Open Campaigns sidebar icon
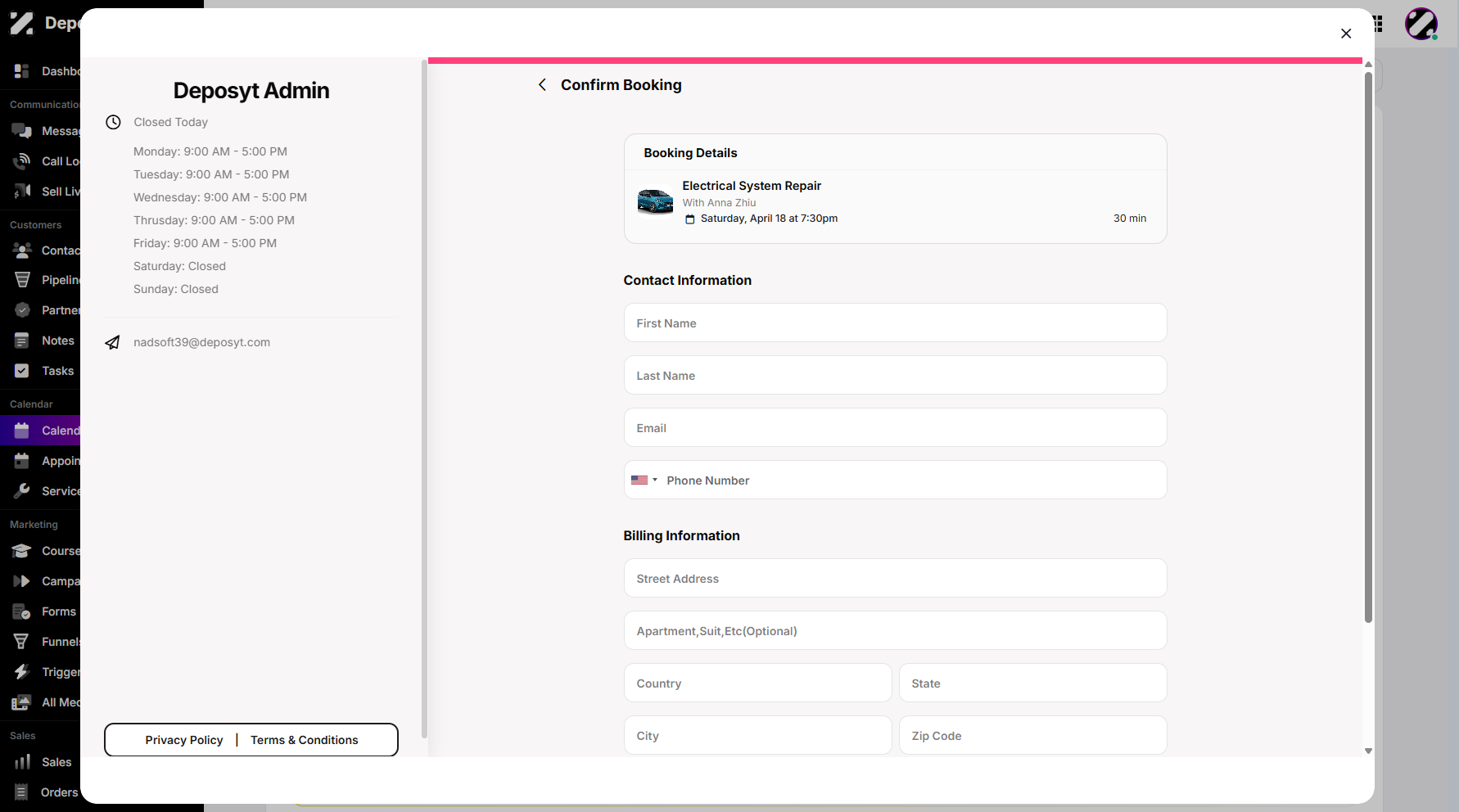Screen dimensions: 1459x812 click(x=22, y=581)
